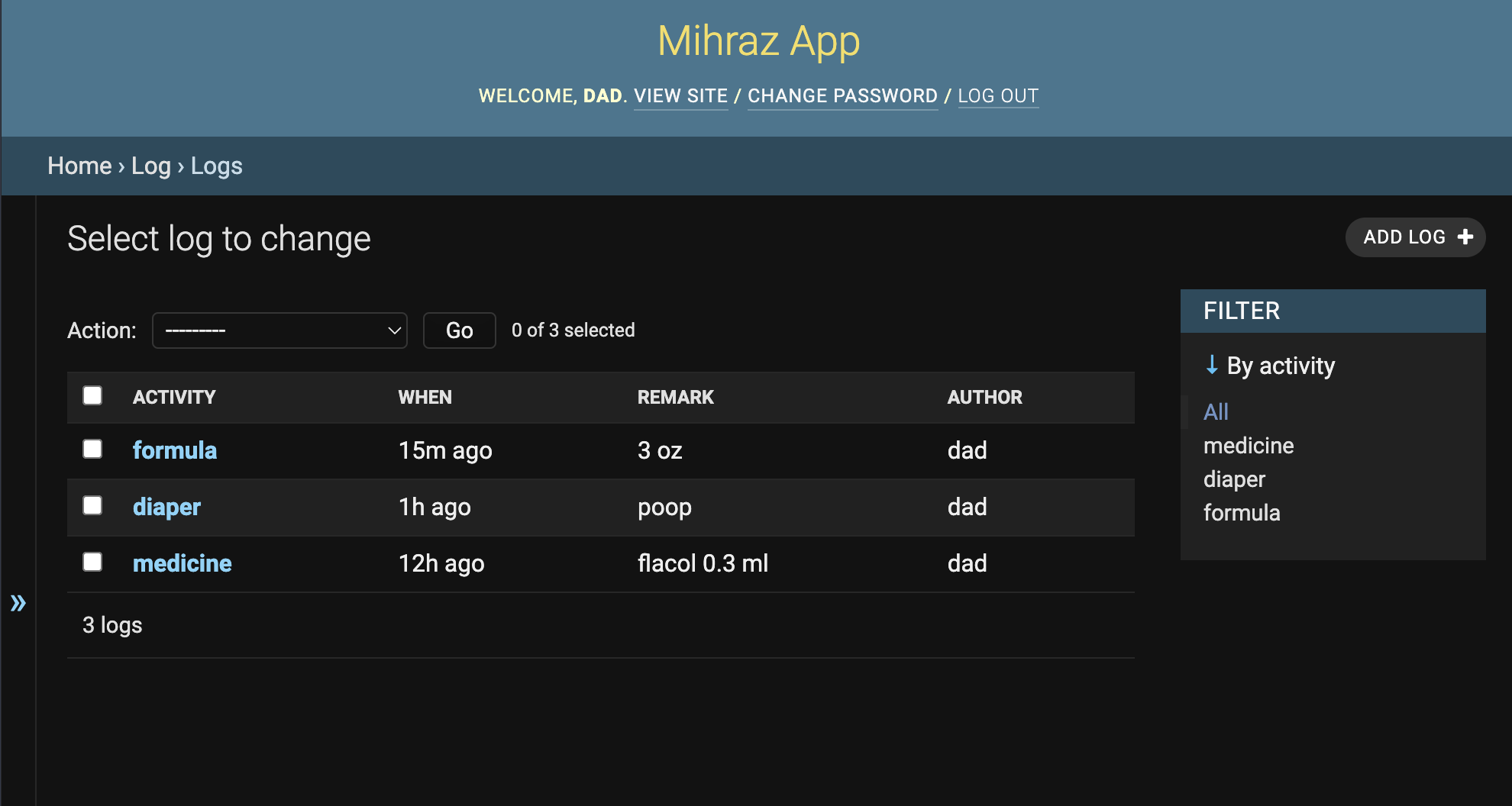Open the medicine log entry

coord(183,563)
